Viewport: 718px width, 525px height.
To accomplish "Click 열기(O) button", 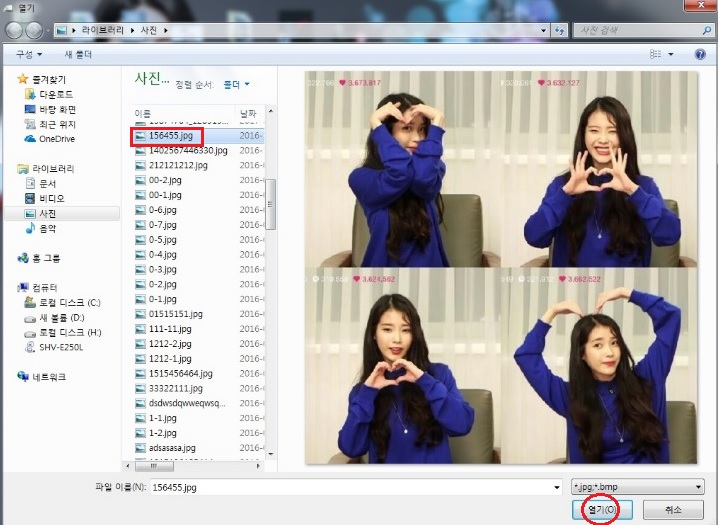I will 602,509.
